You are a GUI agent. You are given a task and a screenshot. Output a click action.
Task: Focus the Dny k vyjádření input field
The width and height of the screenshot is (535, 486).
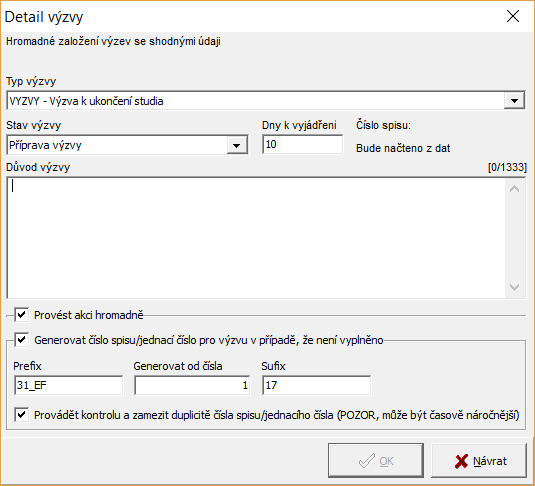click(303, 144)
